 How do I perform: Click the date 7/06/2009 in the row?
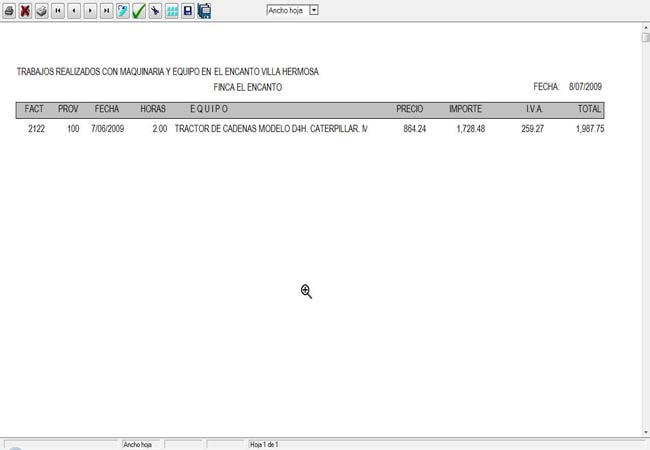click(108, 129)
